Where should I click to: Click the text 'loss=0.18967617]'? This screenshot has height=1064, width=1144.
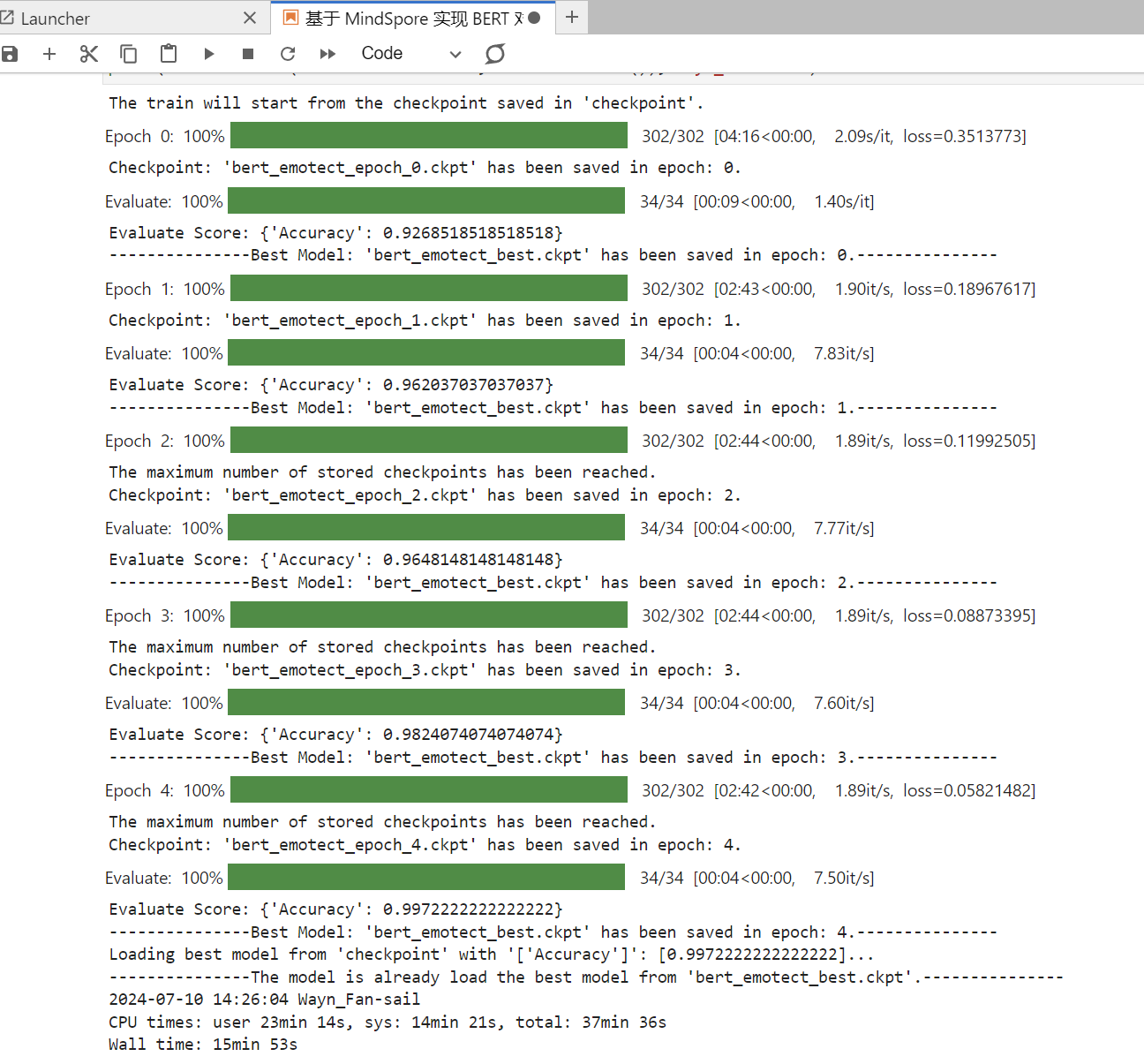point(969,289)
